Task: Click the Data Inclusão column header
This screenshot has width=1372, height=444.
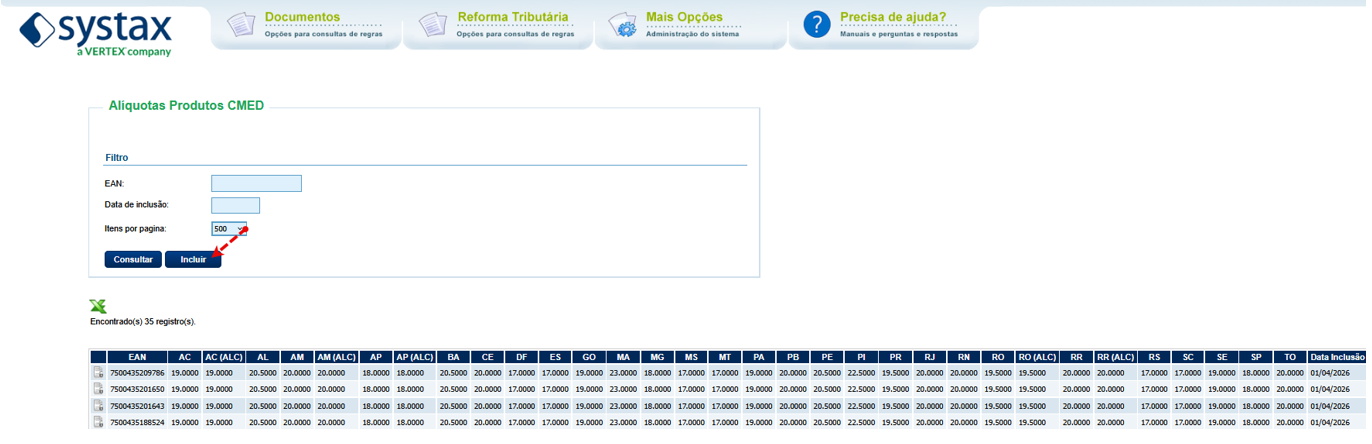Action: click(x=1337, y=357)
